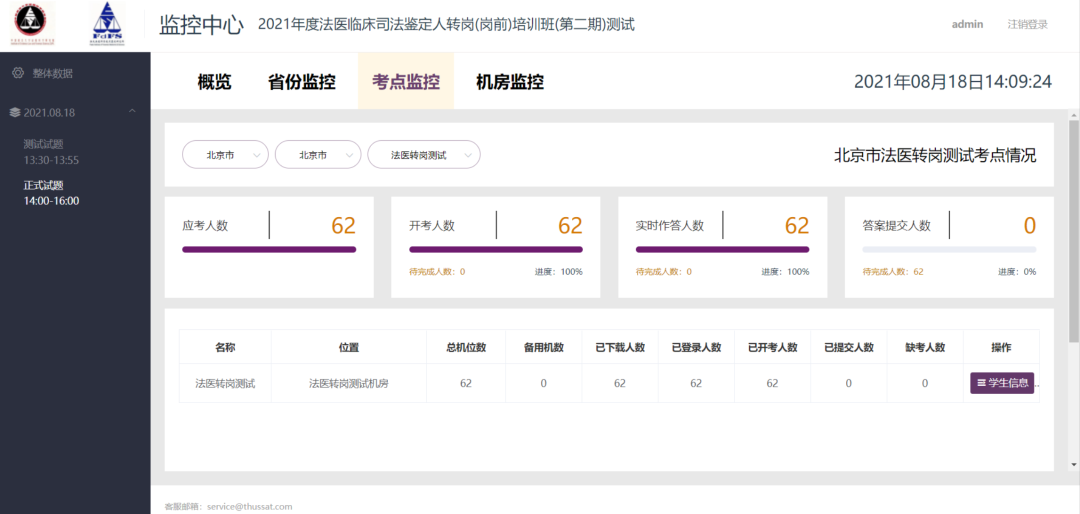Image resolution: width=1080 pixels, height=514 pixels.
Task: Click the 北京市法医转岗测试考点情况 heading
Action: click(935, 155)
